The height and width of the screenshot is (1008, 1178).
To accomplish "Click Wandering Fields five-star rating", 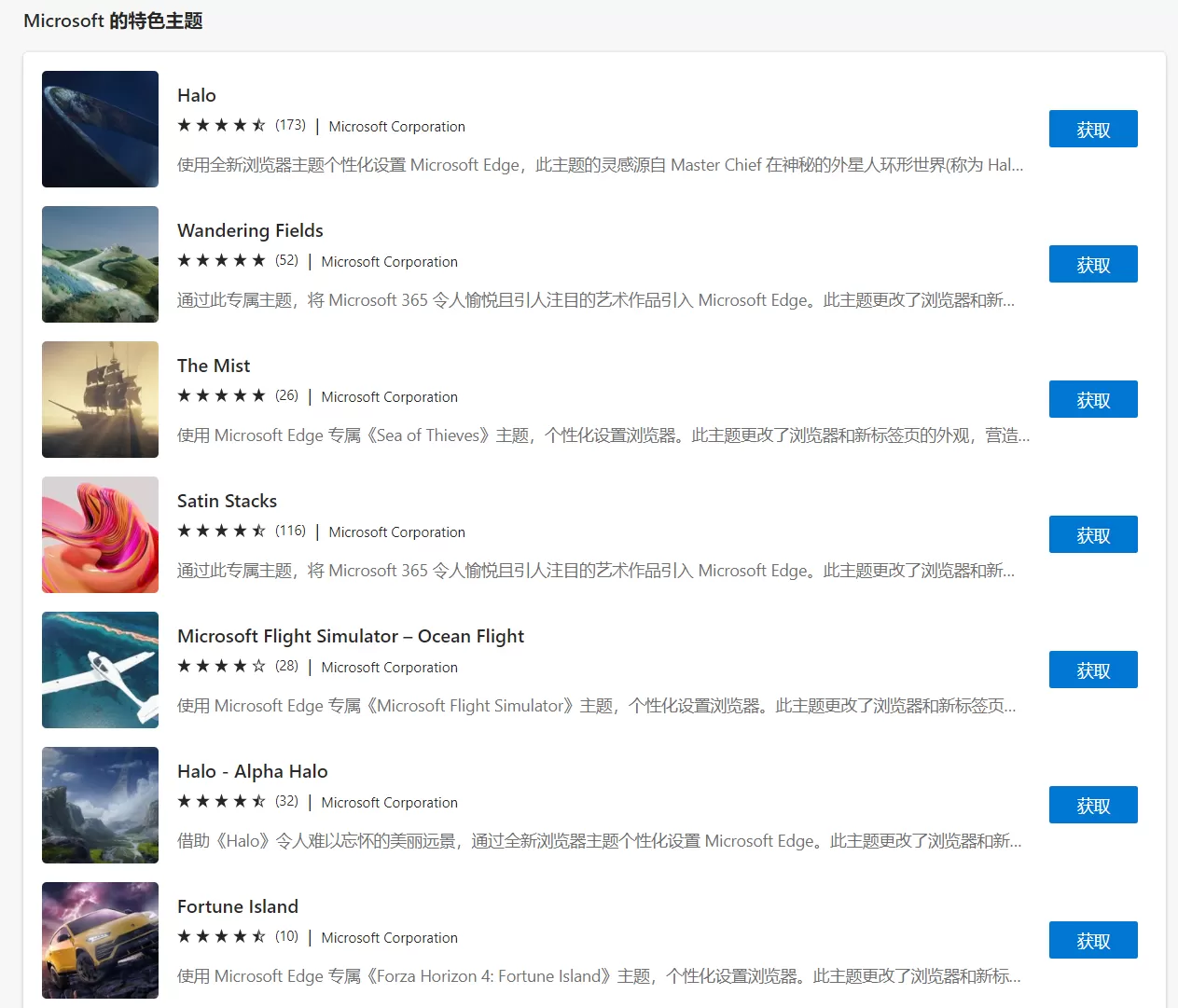I will pyautogui.click(x=222, y=260).
